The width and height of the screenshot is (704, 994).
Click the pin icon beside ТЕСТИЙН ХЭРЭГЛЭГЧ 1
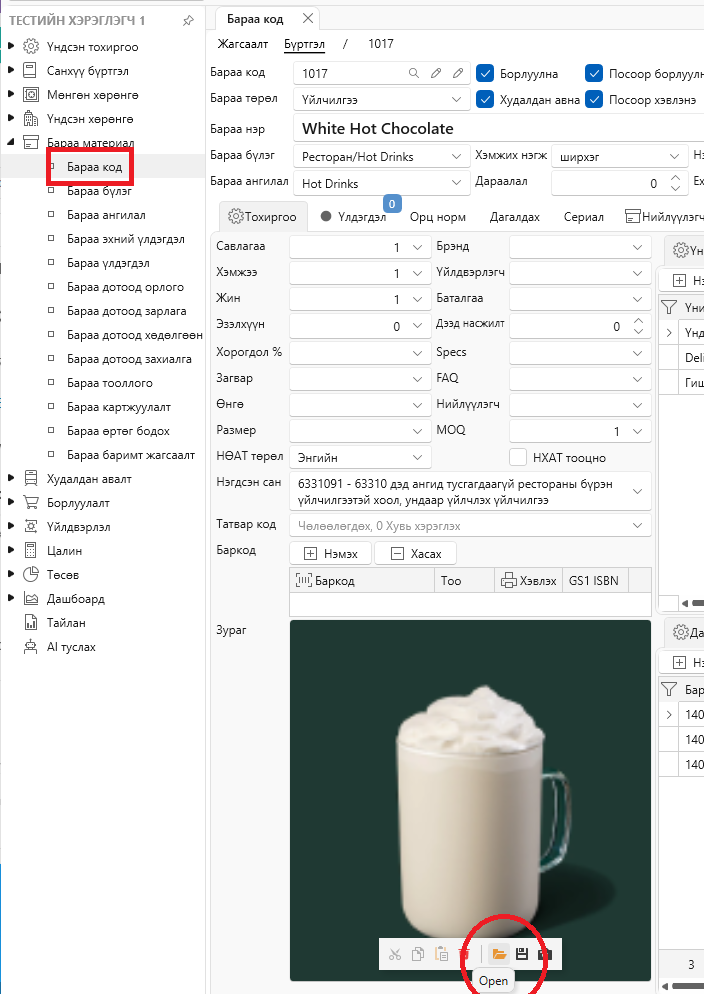point(188,20)
